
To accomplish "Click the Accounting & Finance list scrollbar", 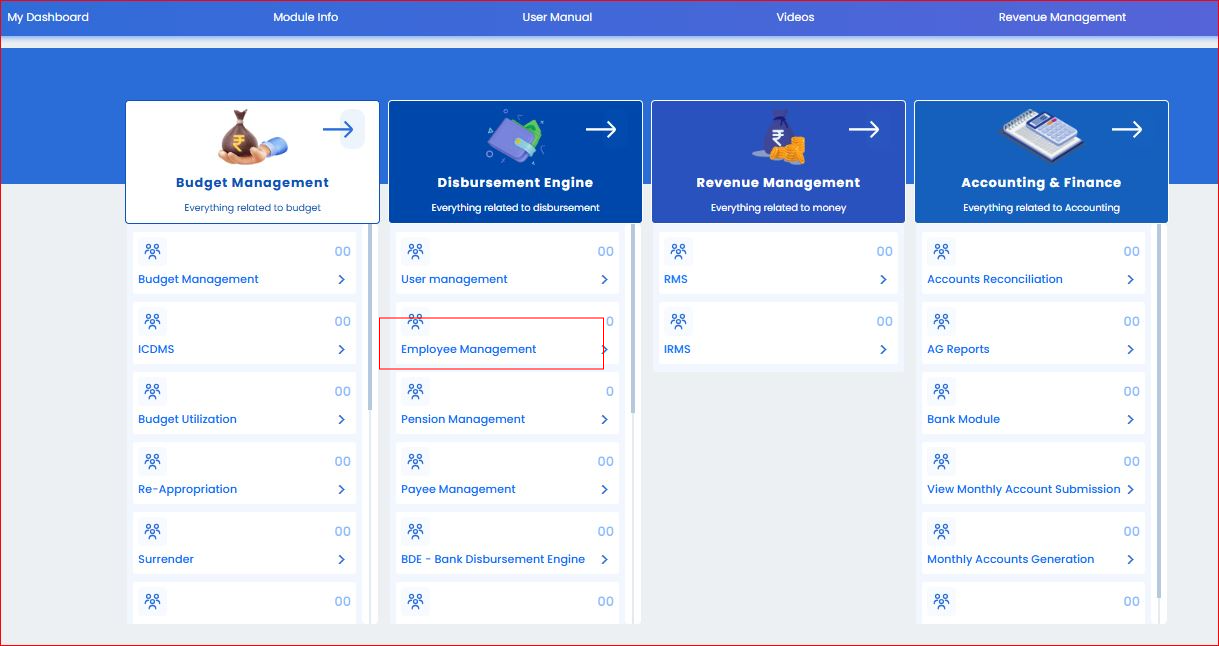I will tap(1160, 410).
